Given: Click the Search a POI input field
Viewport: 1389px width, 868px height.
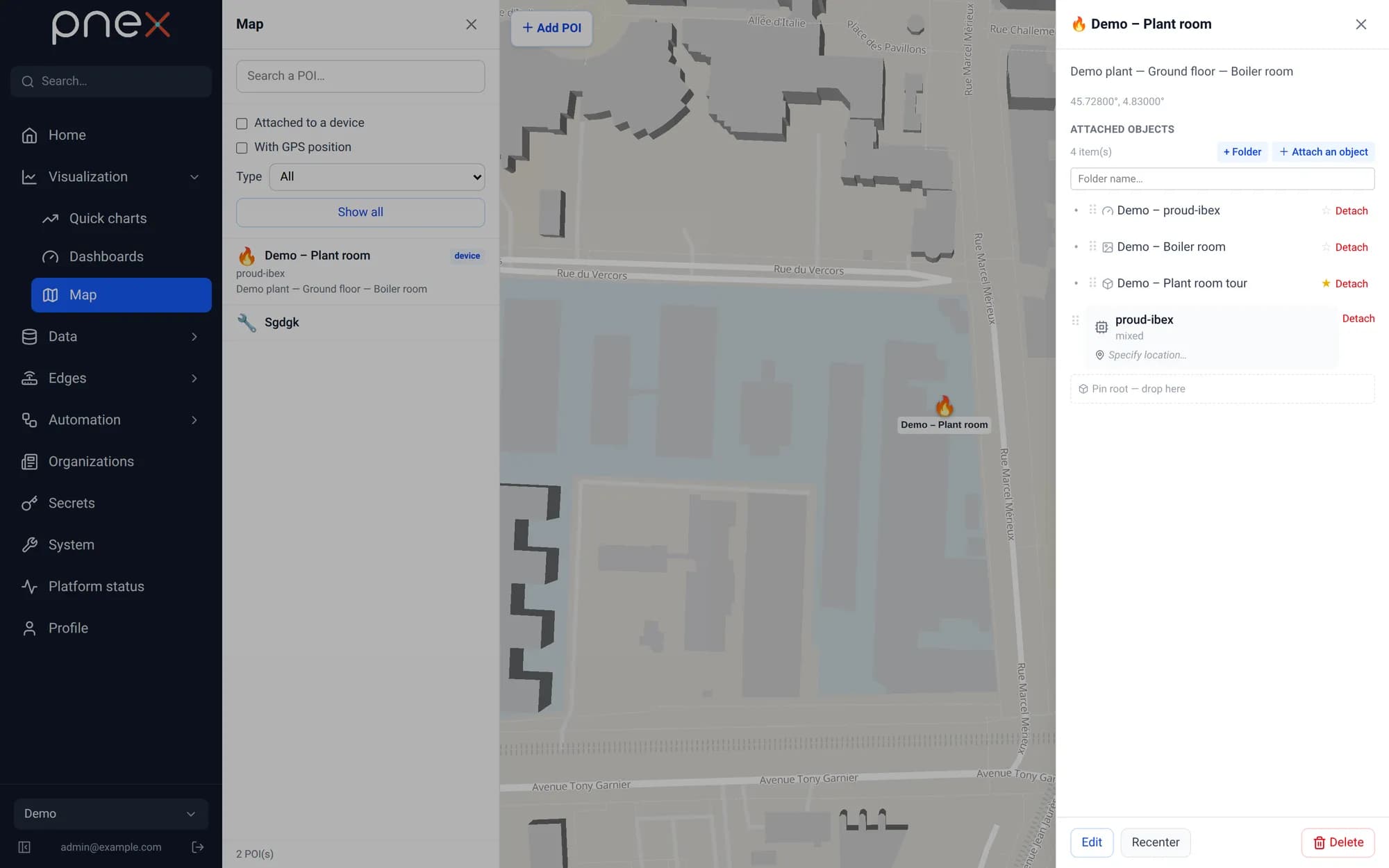Looking at the screenshot, I should (360, 76).
